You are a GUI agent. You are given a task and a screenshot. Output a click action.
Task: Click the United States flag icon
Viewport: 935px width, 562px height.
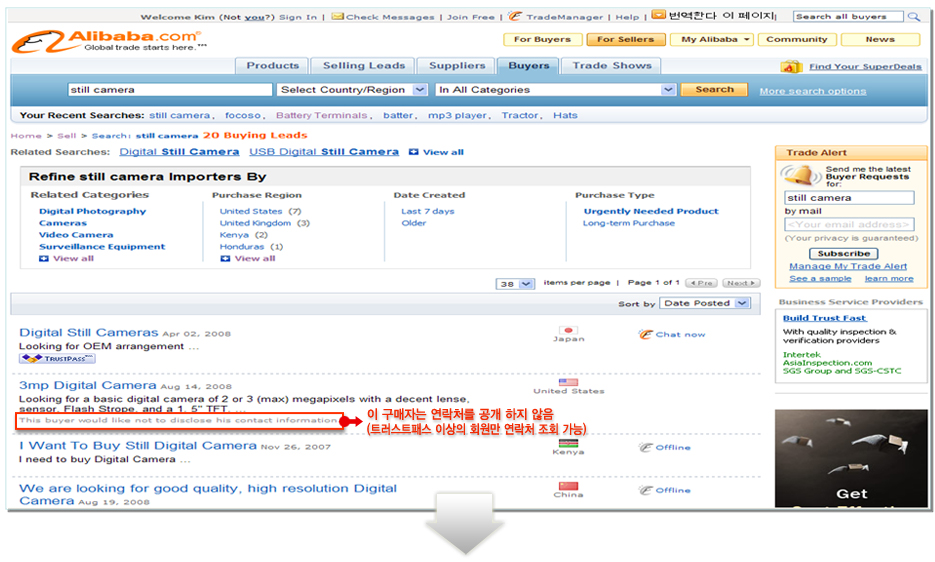point(568,382)
